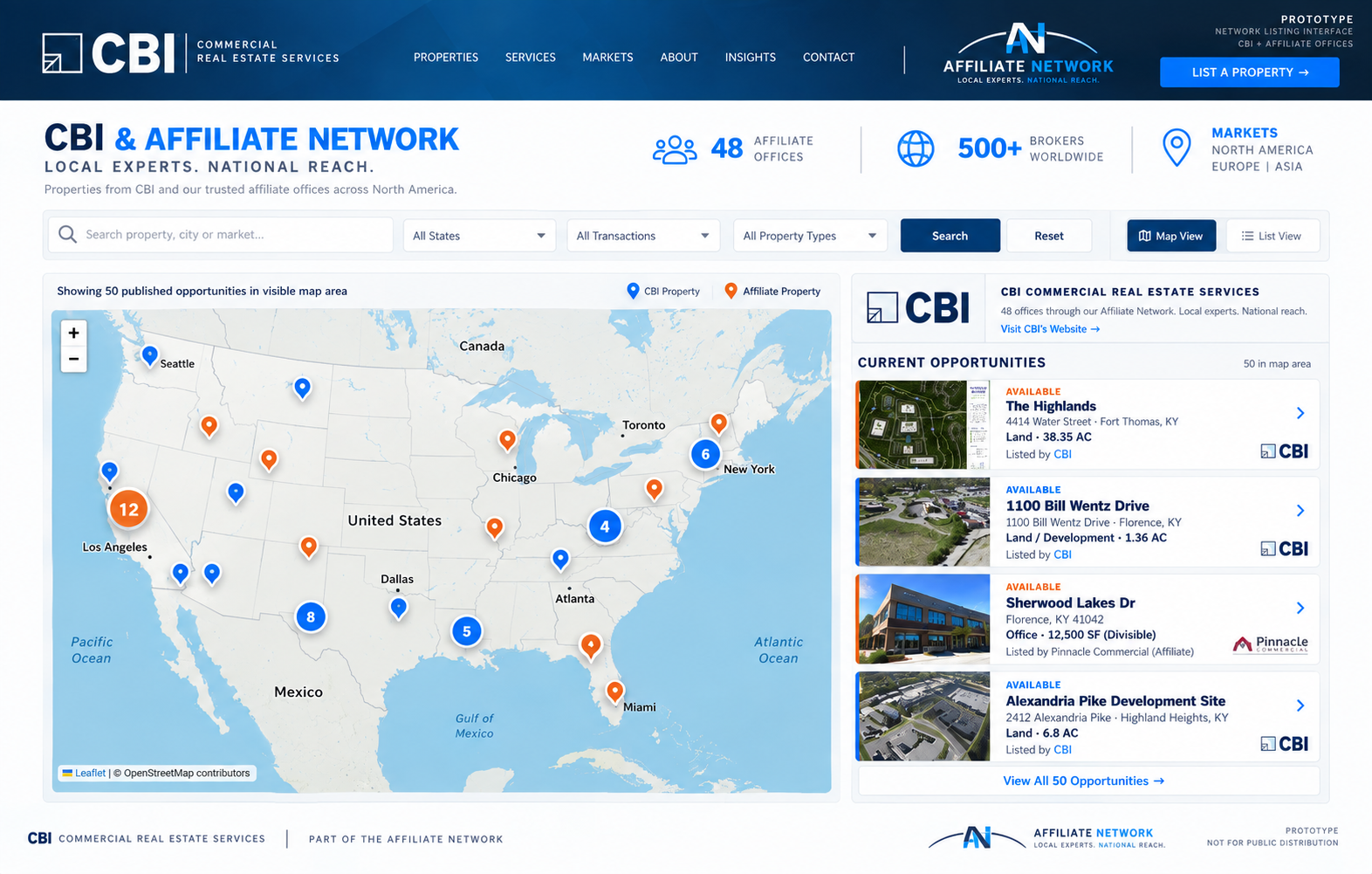1372x874 pixels.
Task: Click the orange pin near Miami
Action: point(614,692)
